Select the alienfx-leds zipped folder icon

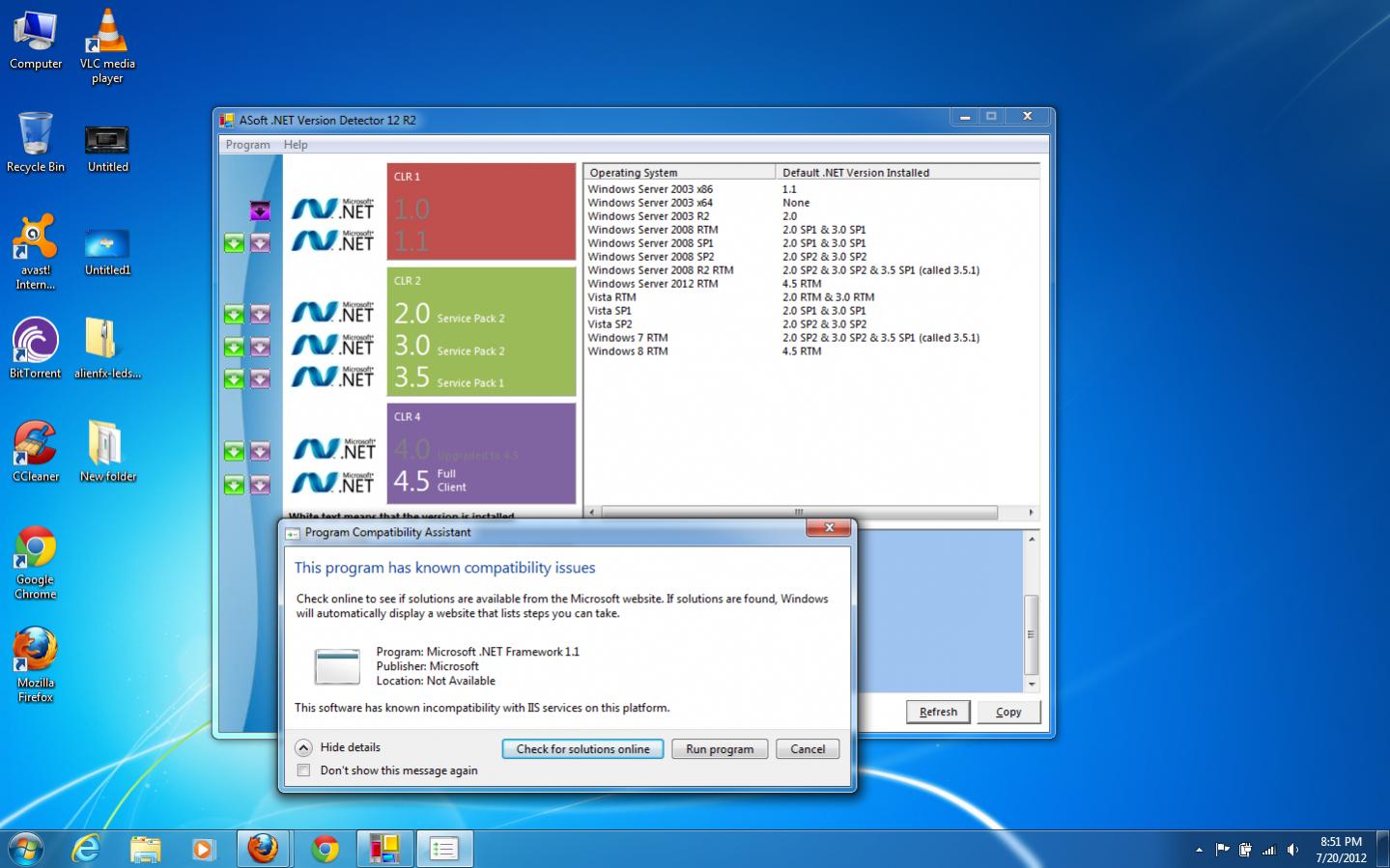coord(107,348)
